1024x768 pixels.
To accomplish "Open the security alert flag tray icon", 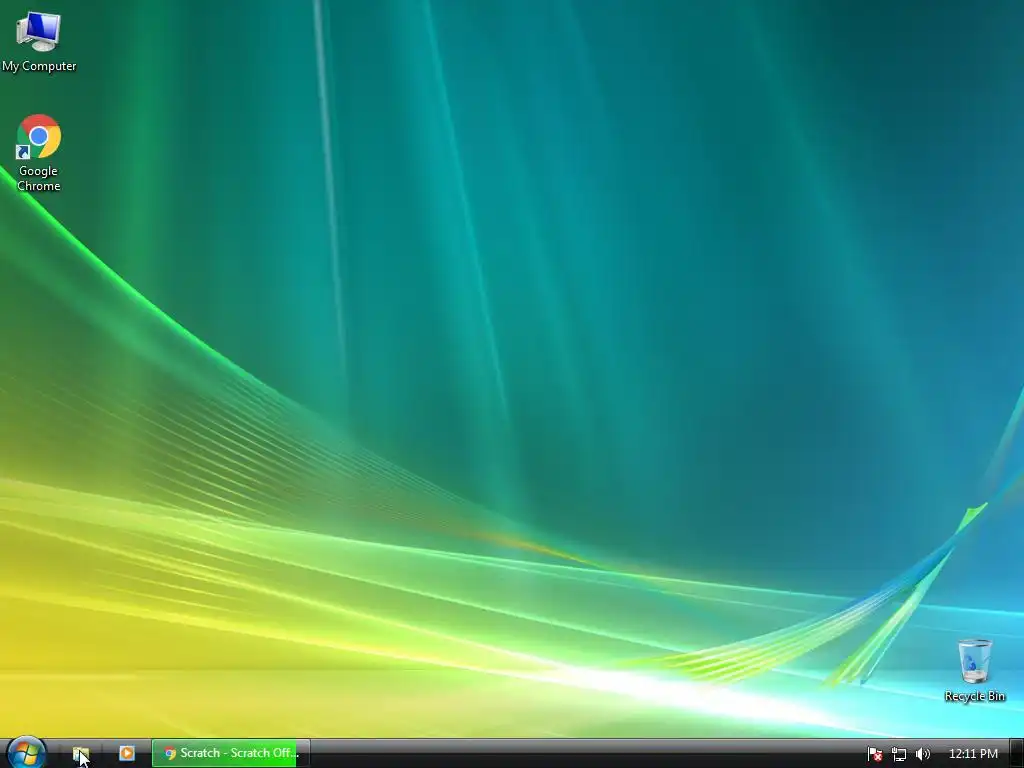I will 874,754.
